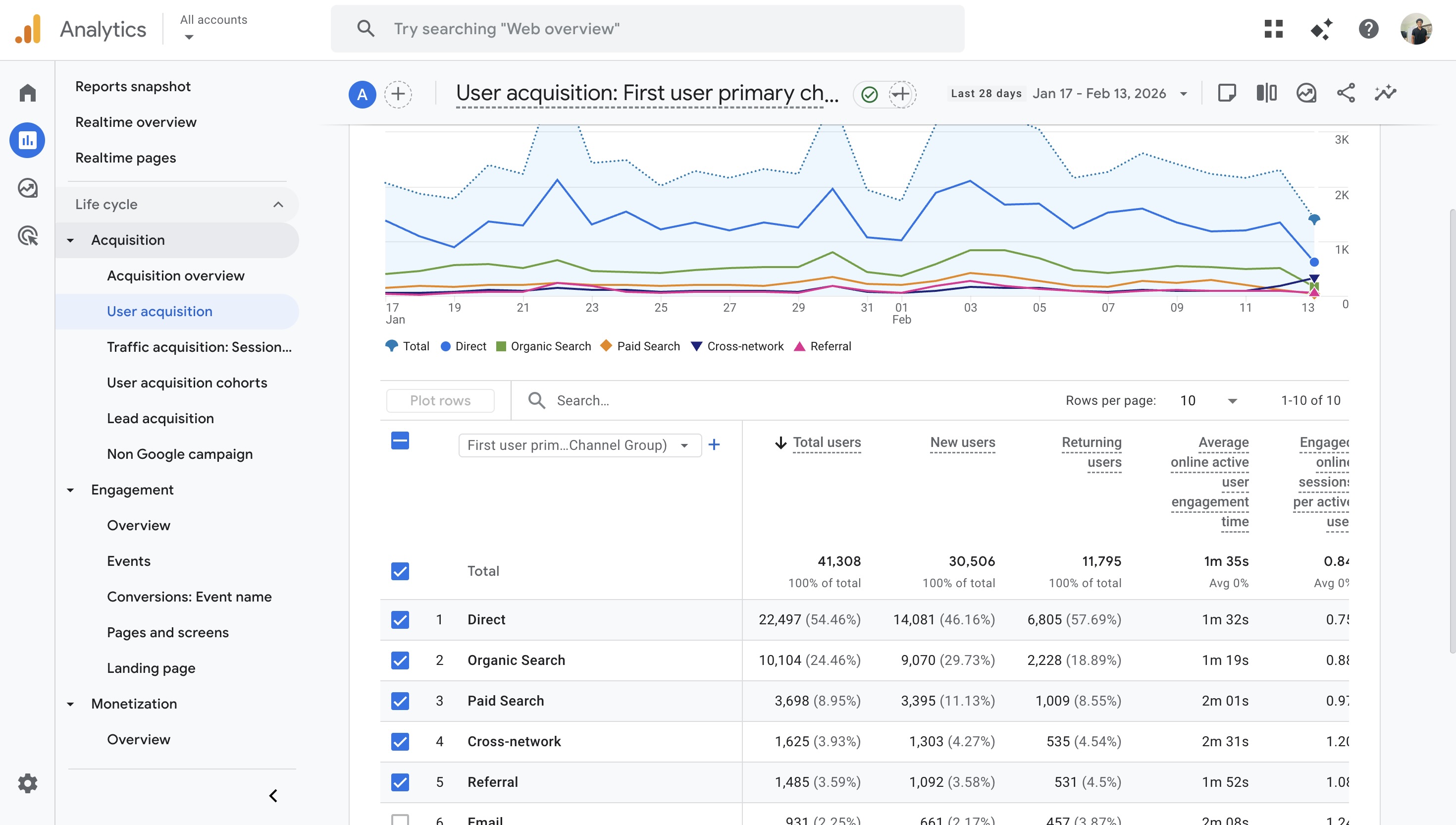Screen dimensions: 1456x825
Task: Open Acquisition overview report
Action: [175, 276]
